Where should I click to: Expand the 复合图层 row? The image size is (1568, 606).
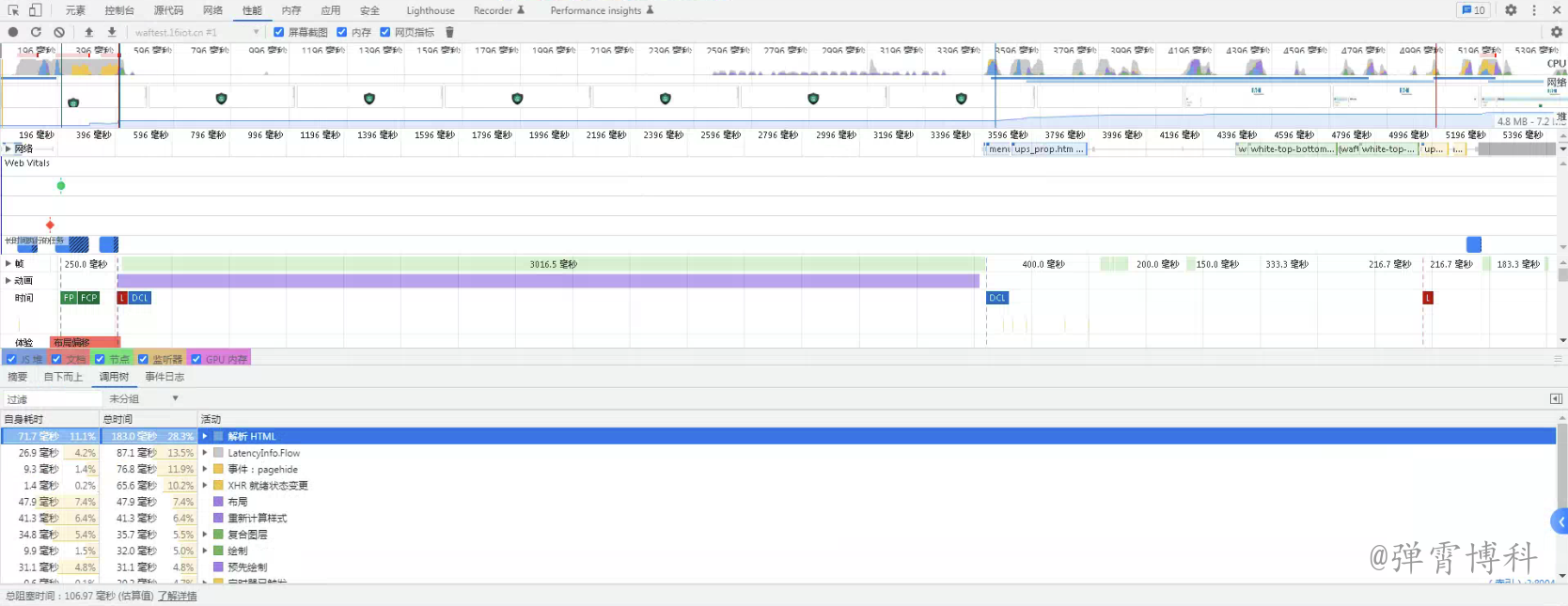click(205, 535)
